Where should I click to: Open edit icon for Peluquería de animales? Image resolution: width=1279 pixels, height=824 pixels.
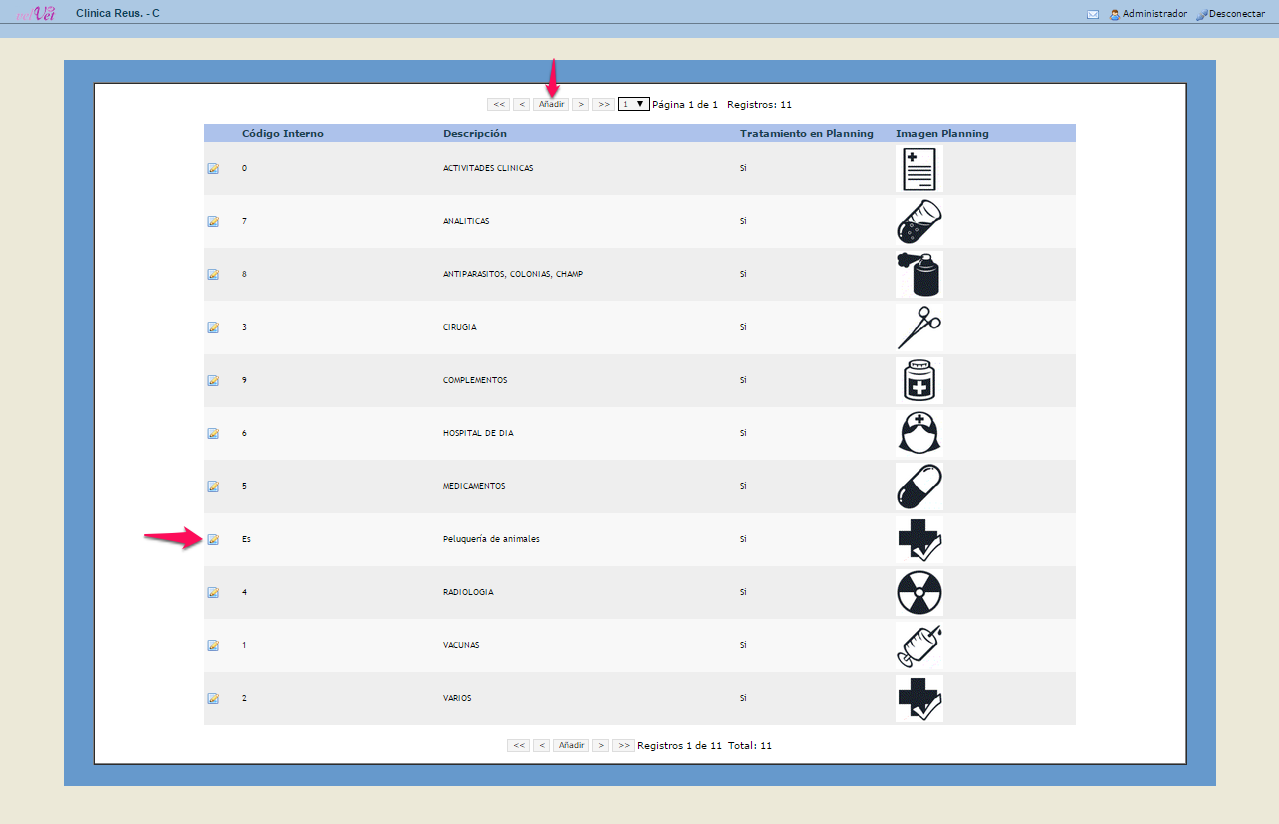click(213, 540)
